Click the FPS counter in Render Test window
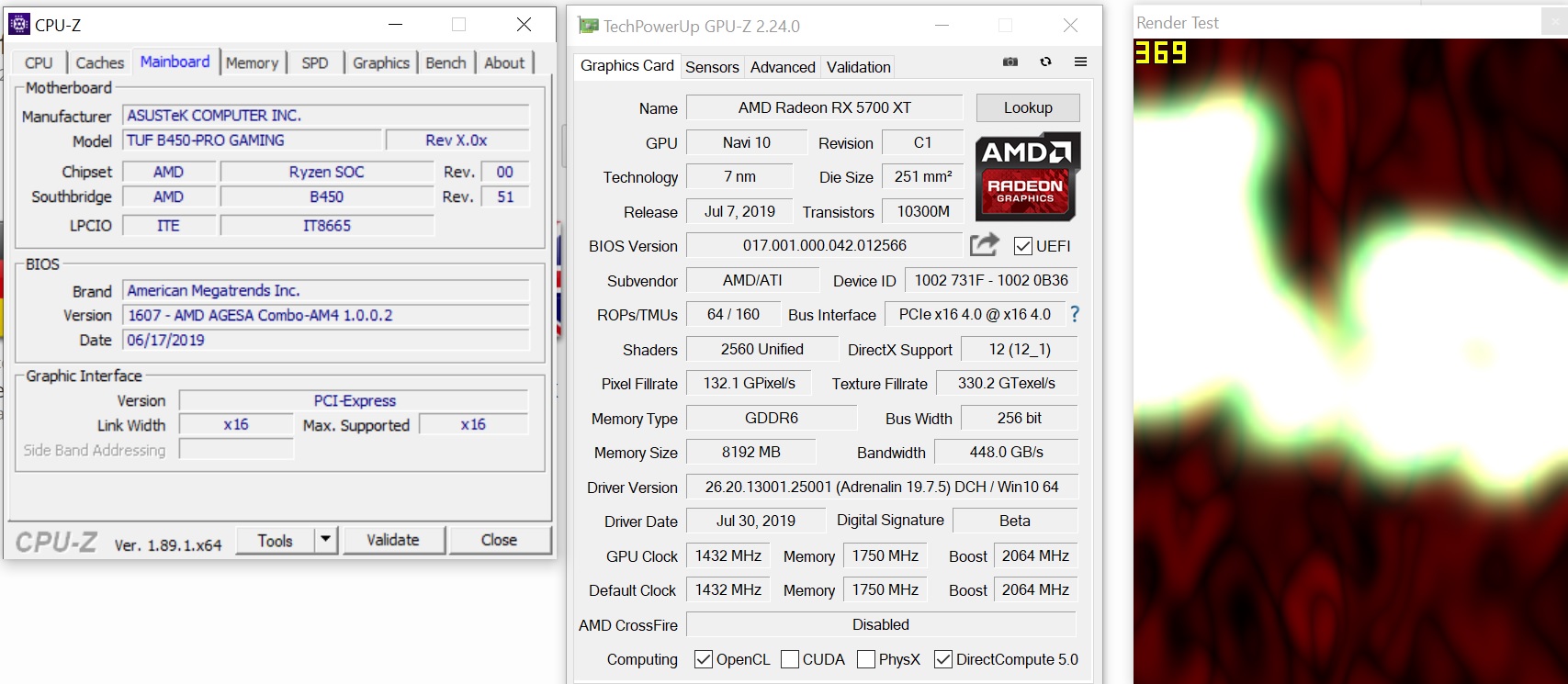Screen dimensions: 1568x684 (x=1161, y=53)
